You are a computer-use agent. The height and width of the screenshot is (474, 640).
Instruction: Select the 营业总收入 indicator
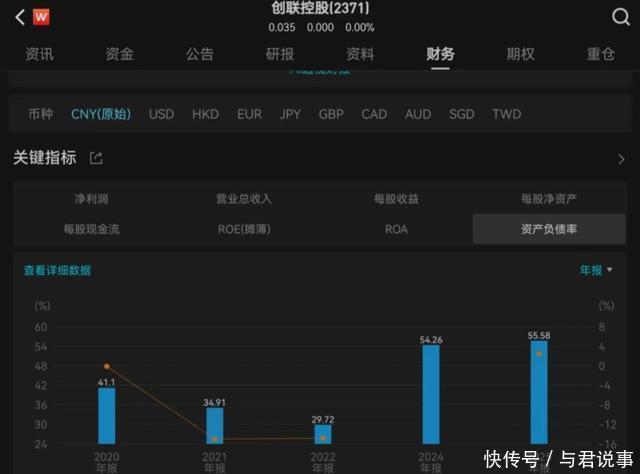coord(244,200)
